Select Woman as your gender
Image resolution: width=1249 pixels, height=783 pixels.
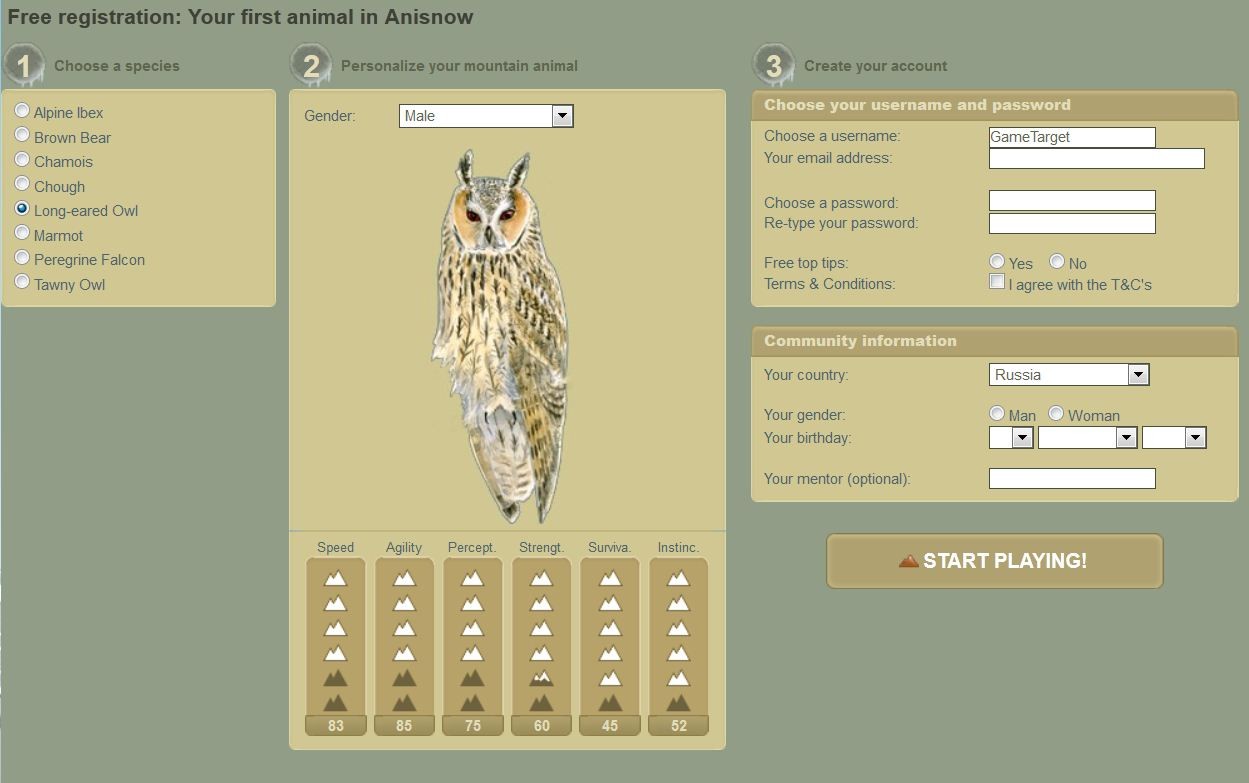tap(1057, 413)
